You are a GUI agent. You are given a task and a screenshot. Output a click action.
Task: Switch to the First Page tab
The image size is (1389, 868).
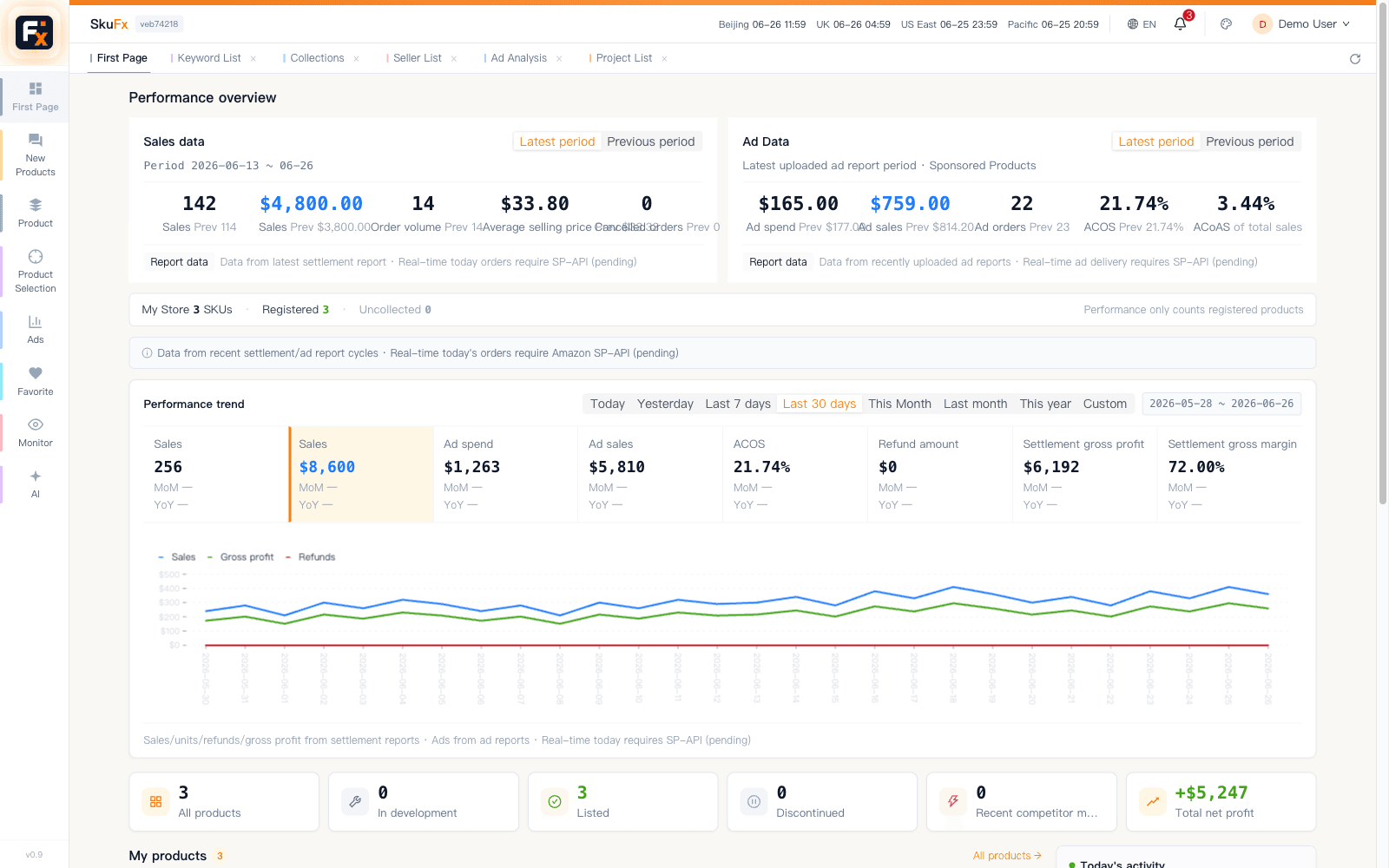[122, 58]
